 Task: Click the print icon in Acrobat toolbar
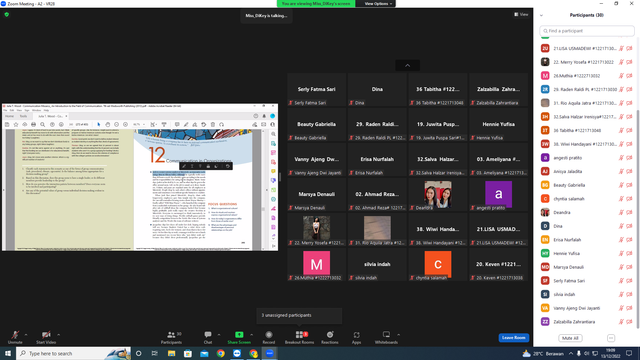point(33,124)
